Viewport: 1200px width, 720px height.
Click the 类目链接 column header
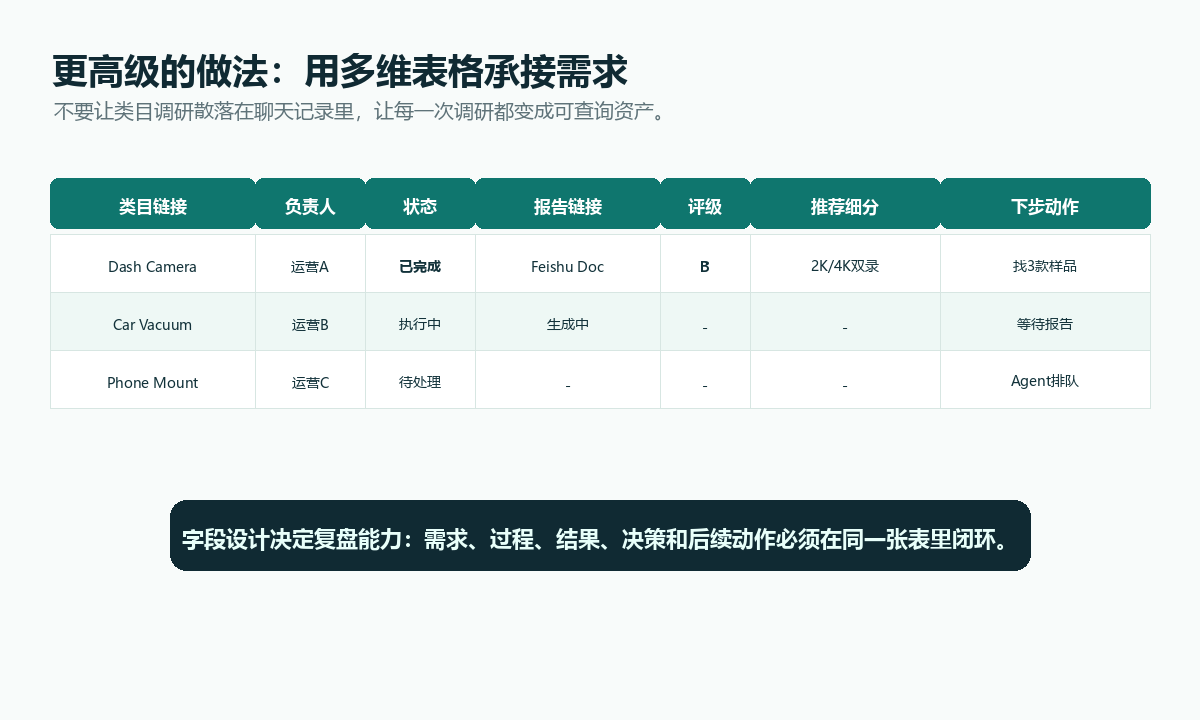click(153, 204)
